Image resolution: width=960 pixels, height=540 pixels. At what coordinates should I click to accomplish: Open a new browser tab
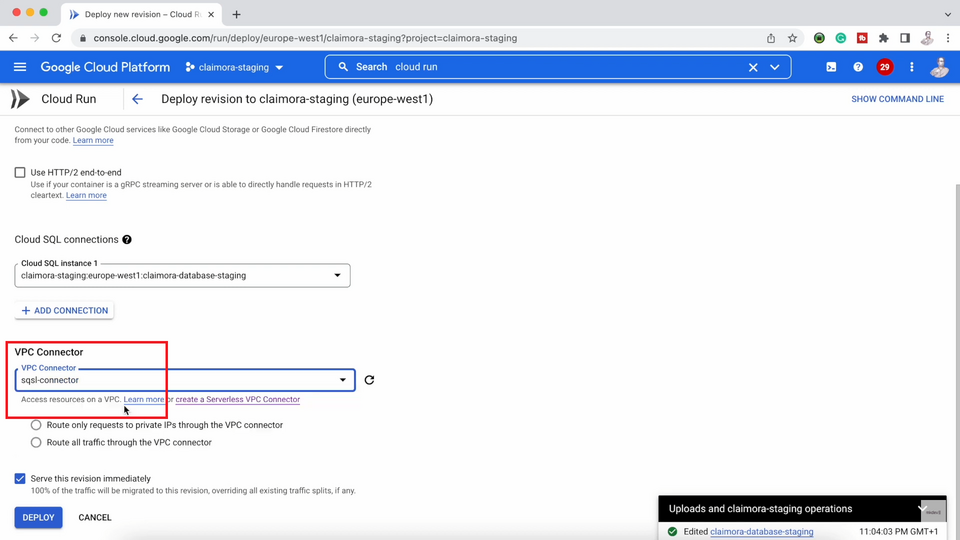236,14
